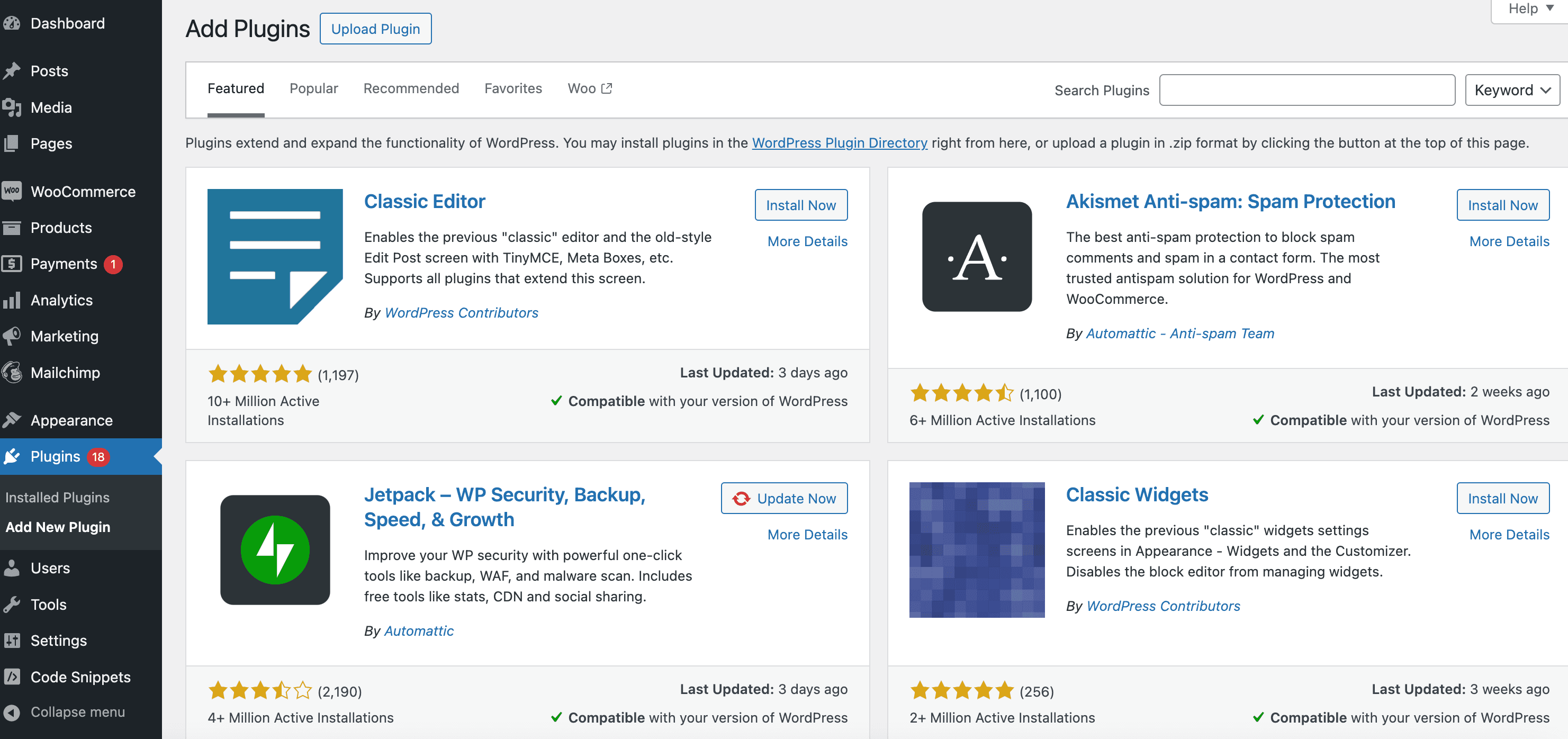Click the WooCommerce logo icon
Screen dimensions: 1568x739
[12, 191]
